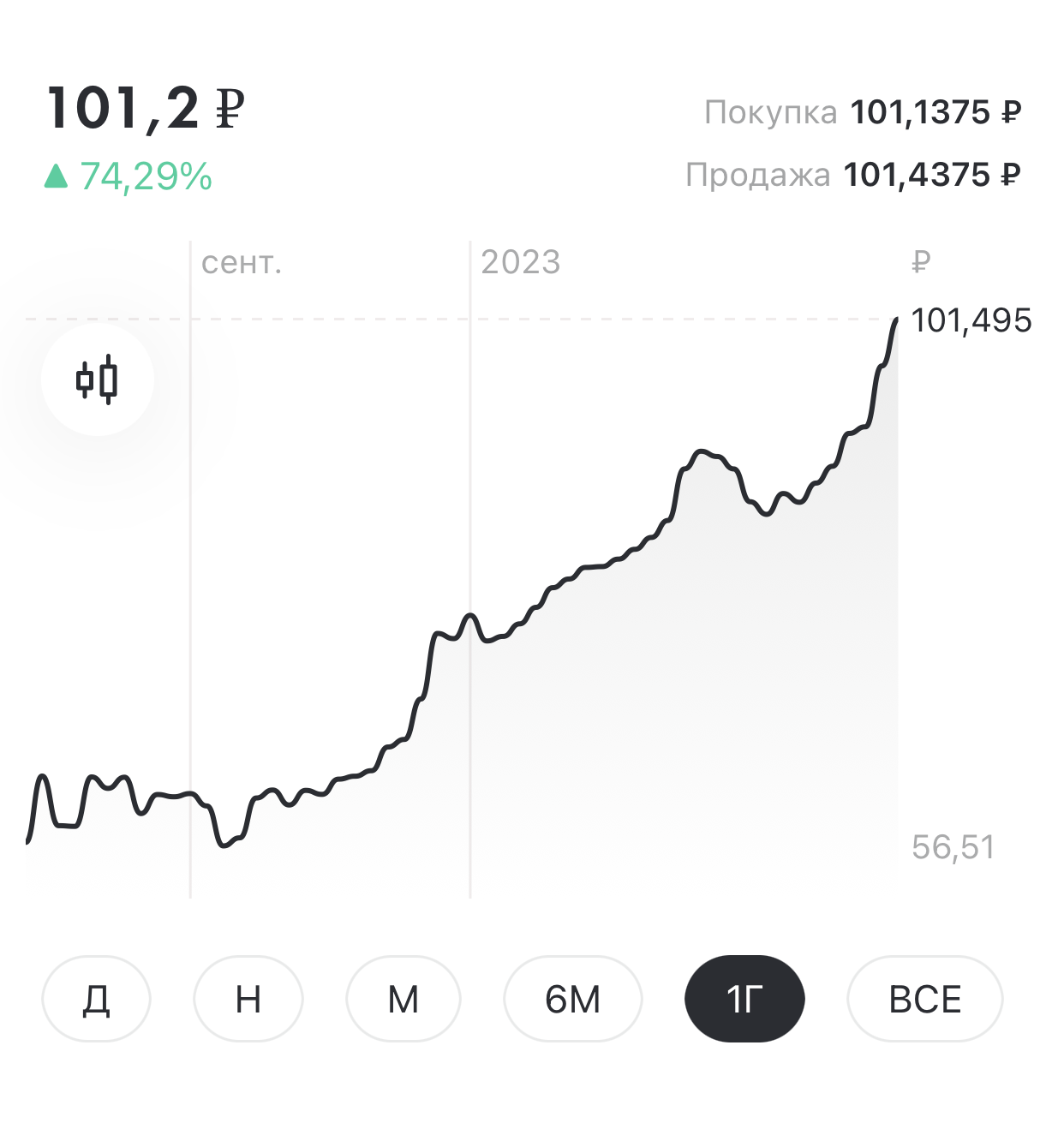
Task: Switch chart to М (month) range
Action: (x=403, y=999)
